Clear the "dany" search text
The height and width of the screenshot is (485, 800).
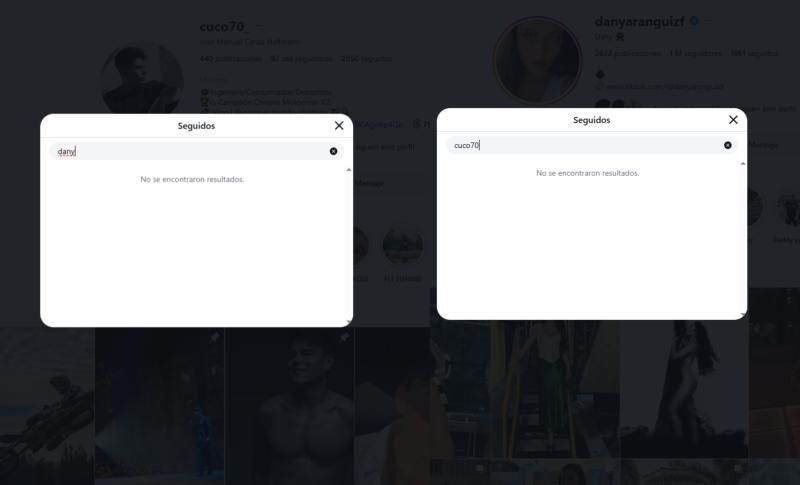[333, 151]
